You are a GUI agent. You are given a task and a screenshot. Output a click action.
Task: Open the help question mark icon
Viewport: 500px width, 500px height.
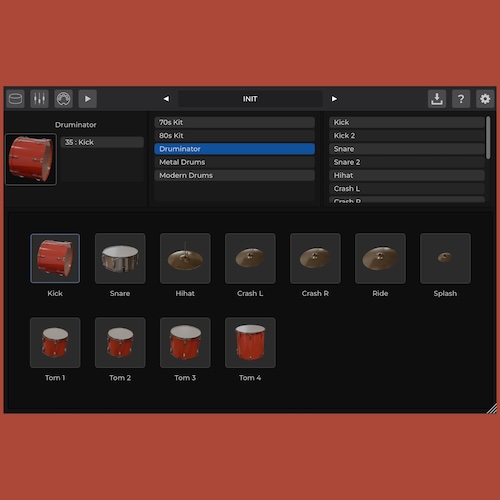461,99
